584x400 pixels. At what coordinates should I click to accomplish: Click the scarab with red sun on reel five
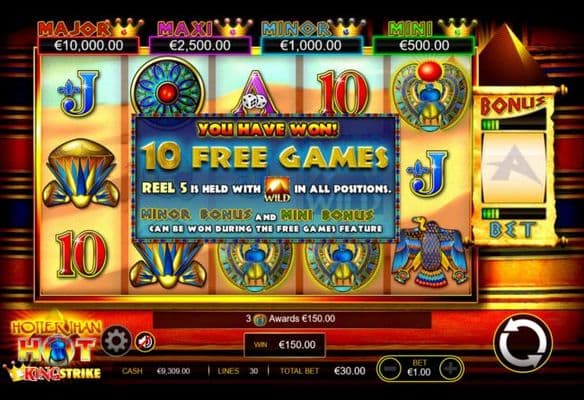[431, 96]
